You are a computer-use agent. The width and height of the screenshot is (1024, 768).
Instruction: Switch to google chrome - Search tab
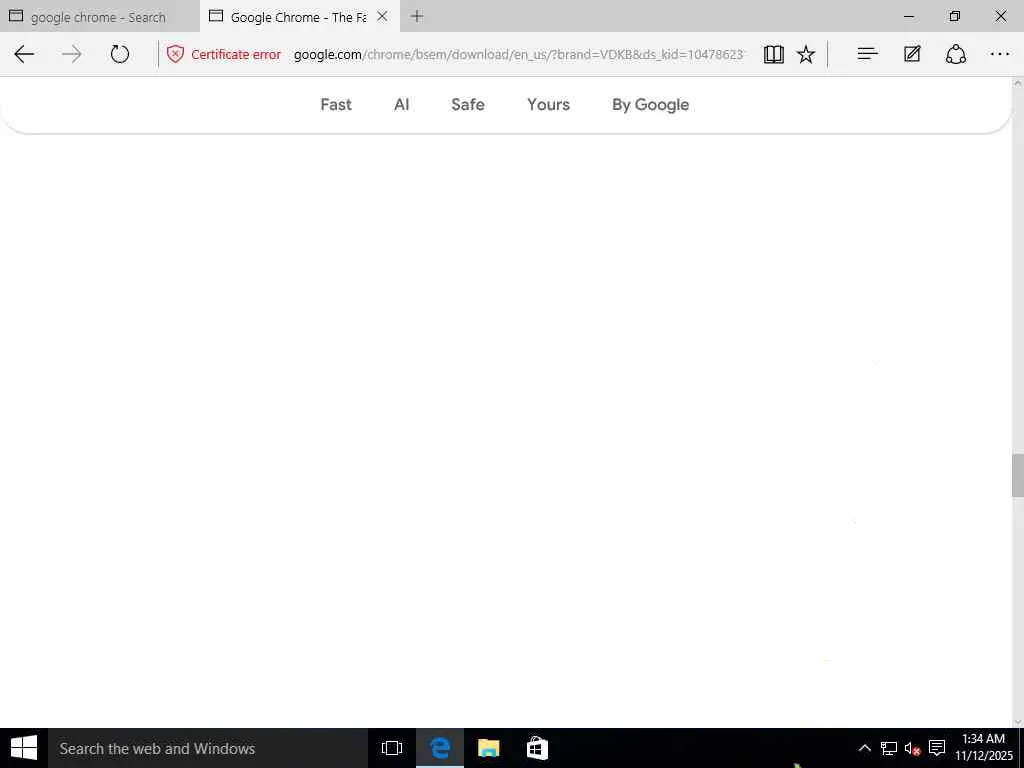point(99,16)
